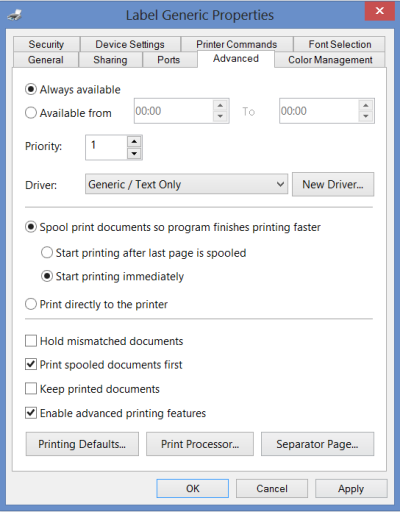Open Separator Page... settings
This screenshot has height=512, width=400.
pos(317,444)
